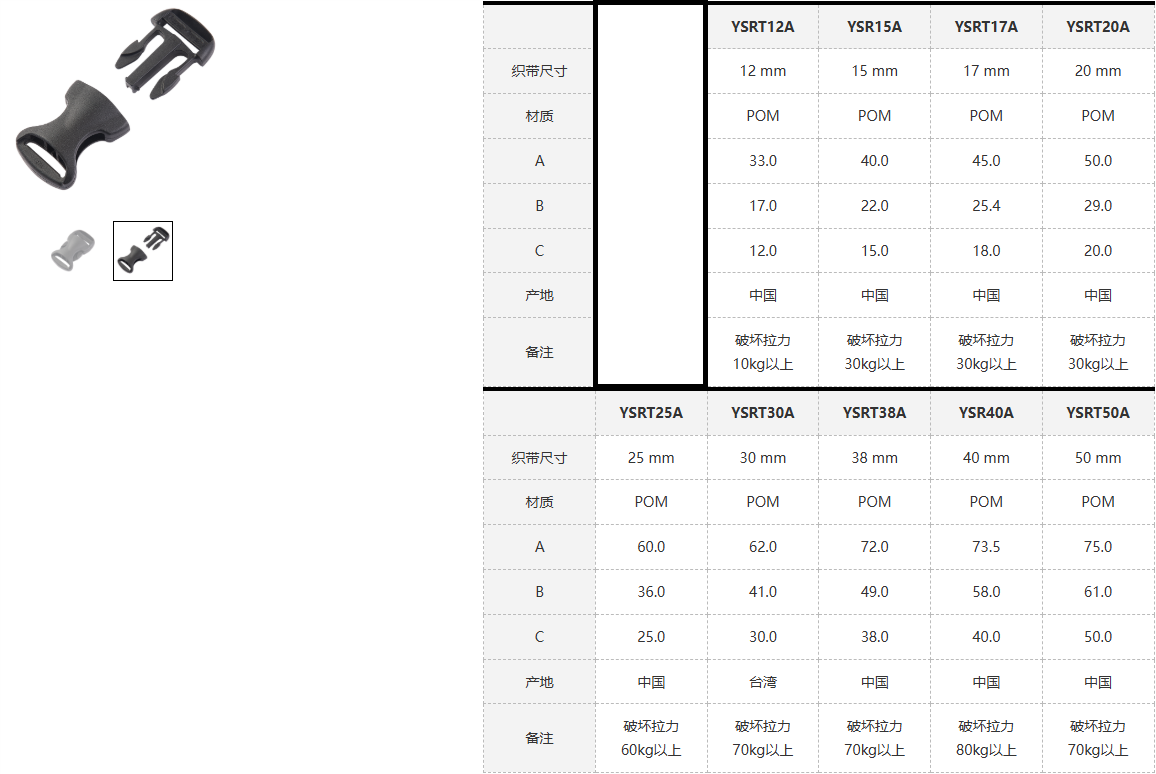Click the YSRT50A model header
Screen dimensions: 1156x774
pos(1098,412)
